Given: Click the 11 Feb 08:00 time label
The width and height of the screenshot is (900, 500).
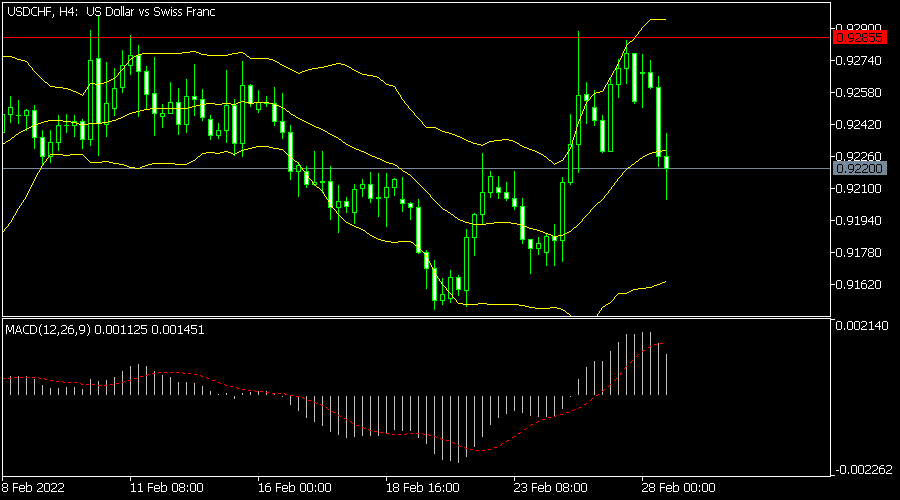Looking at the screenshot, I should coord(166,488).
